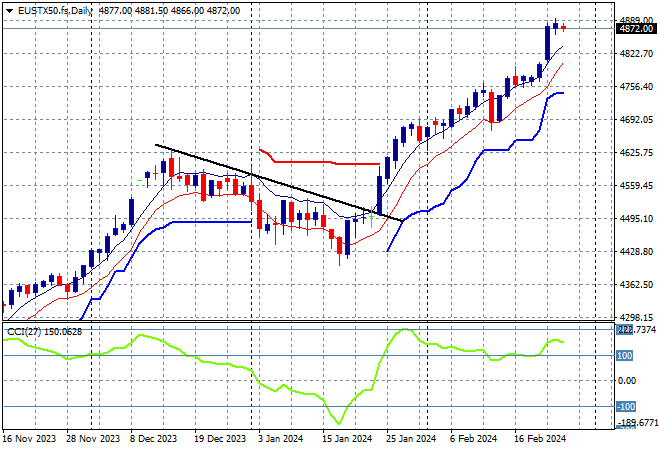Viewport: 660px width, 450px height.
Task: Click the 8 Dec 2023 date label
Action: pos(153,439)
